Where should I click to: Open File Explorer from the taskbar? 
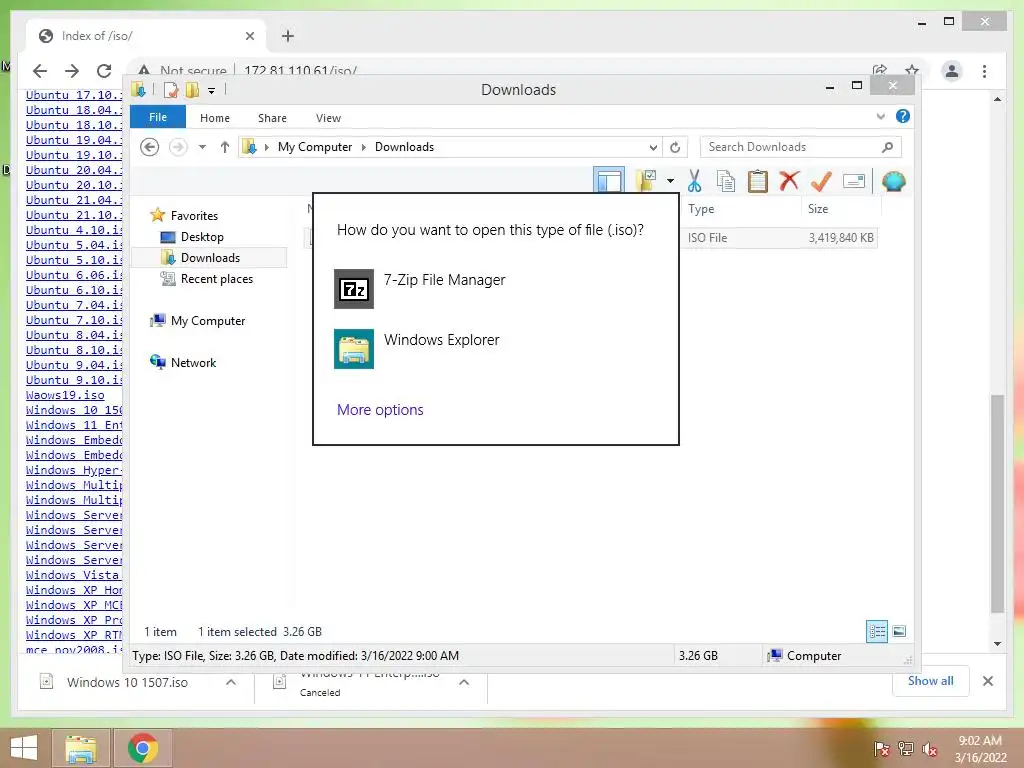tap(80, 748)
